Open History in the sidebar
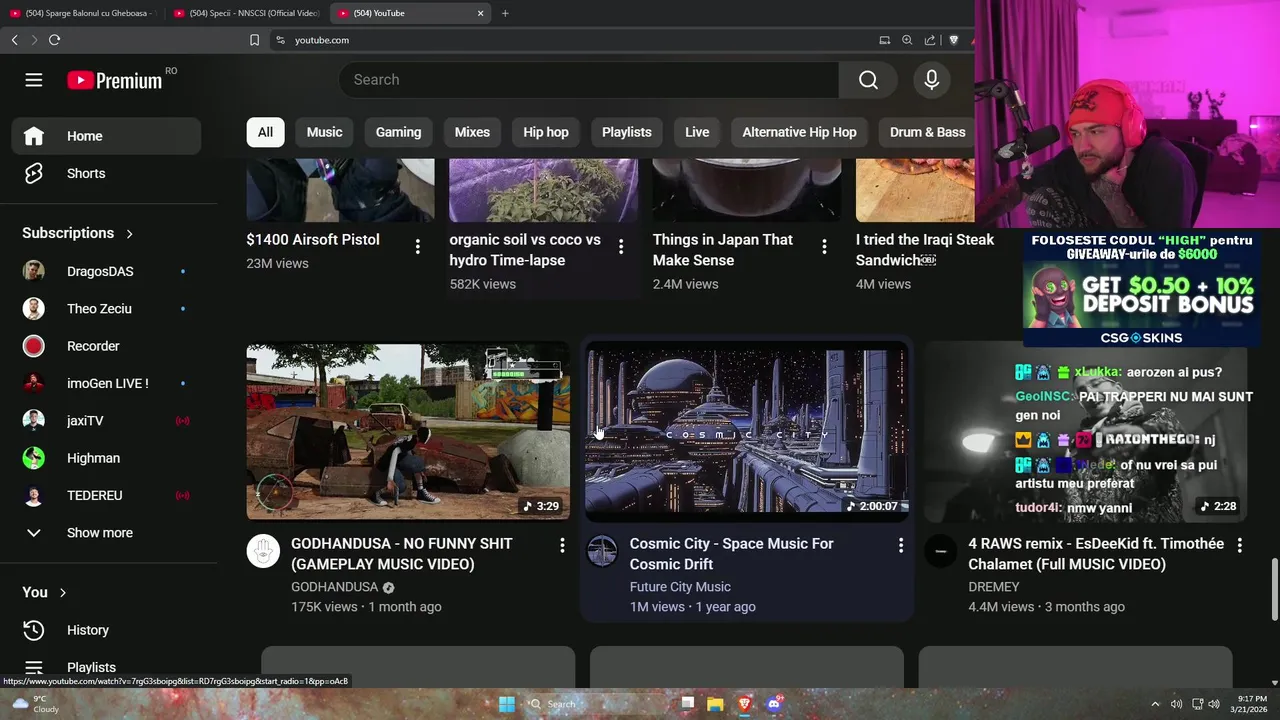This screenshot has height=720, width=1280. tap(106, 630)
